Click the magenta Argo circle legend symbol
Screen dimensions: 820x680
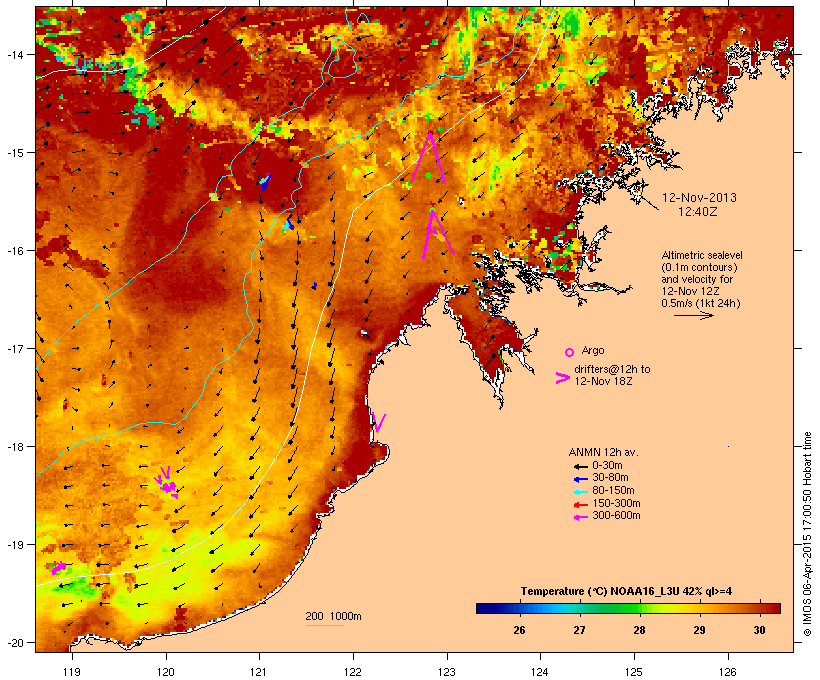[x=570, y=352]
